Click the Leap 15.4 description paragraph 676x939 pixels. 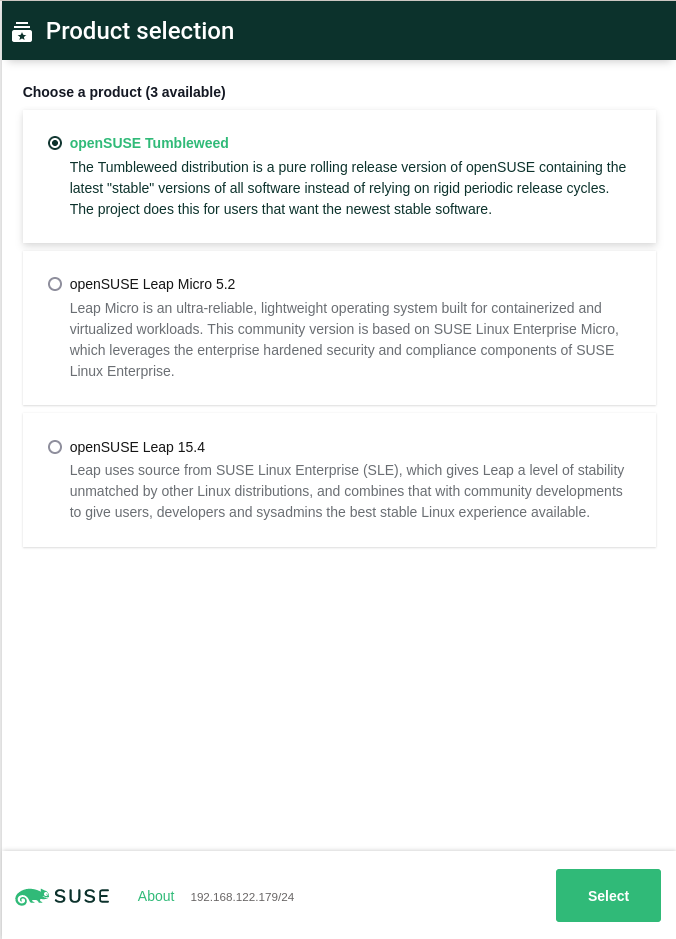pyautogui.click(x=346, y=491)
